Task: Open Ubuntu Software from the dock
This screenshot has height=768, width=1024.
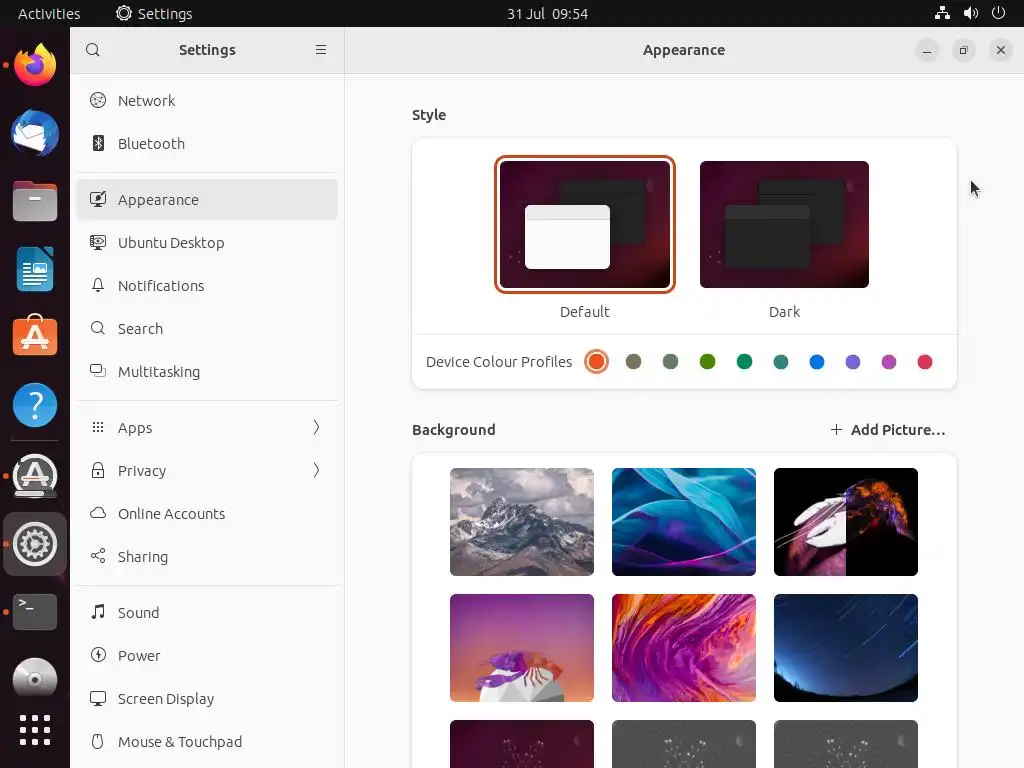Action: pyautogui.click(x=35, y=336)
